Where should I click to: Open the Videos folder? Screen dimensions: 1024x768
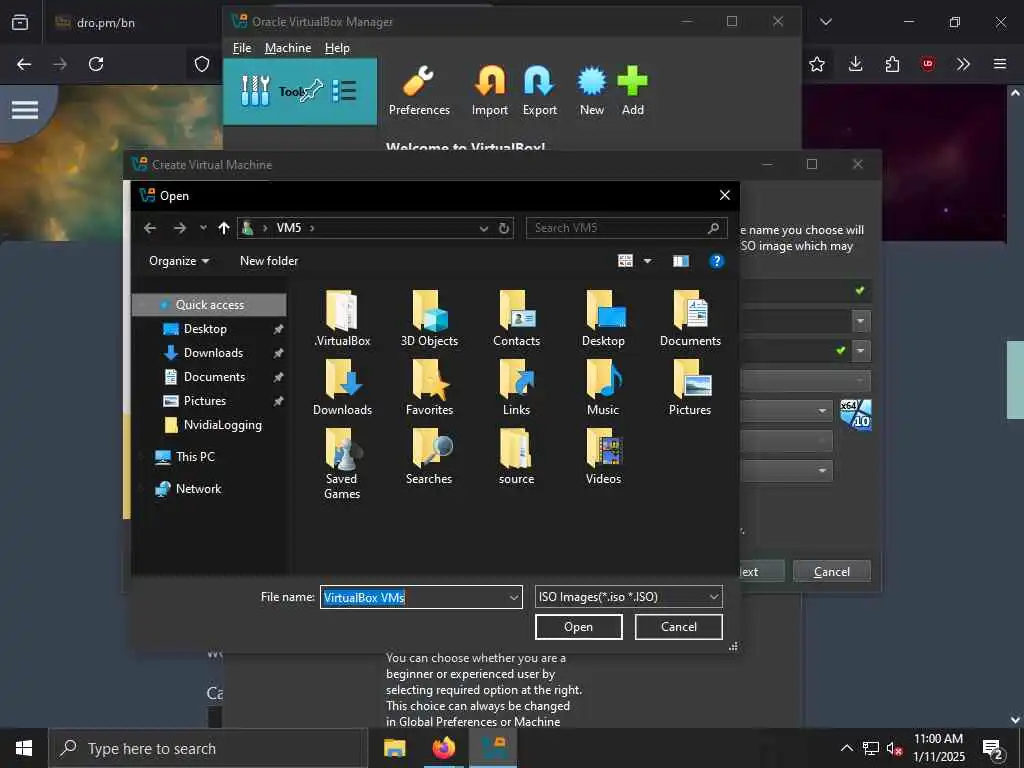(603, 457)
